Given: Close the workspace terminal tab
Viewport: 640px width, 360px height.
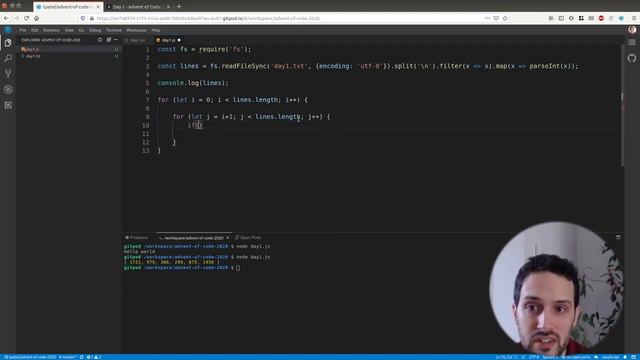Looking at the screenshot, I should 228,238.
